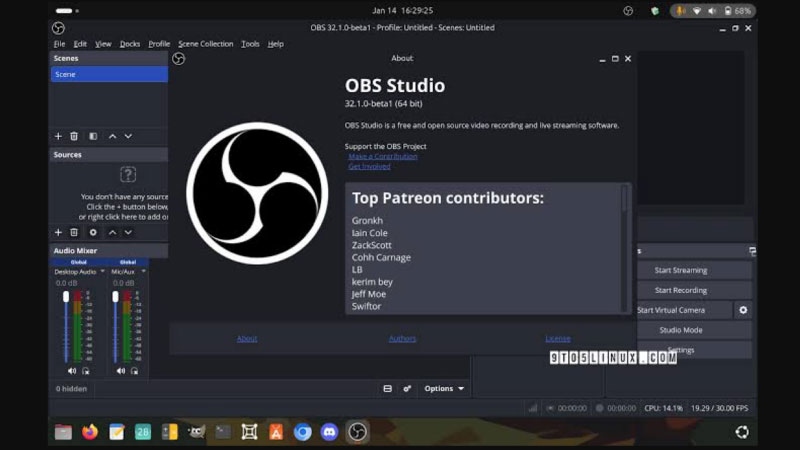Remove source using the Sources trash icon
The width and height of the screenshot is (800, 450).
tap(74, 232)
